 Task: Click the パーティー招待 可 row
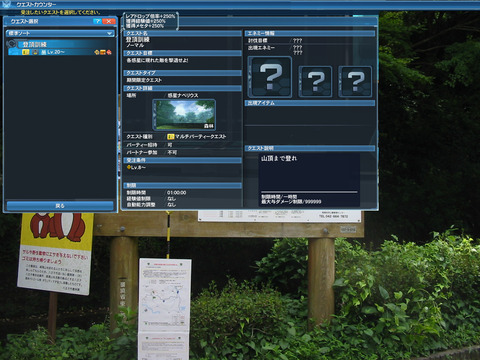pyautogui.click(x=183, y=145)
